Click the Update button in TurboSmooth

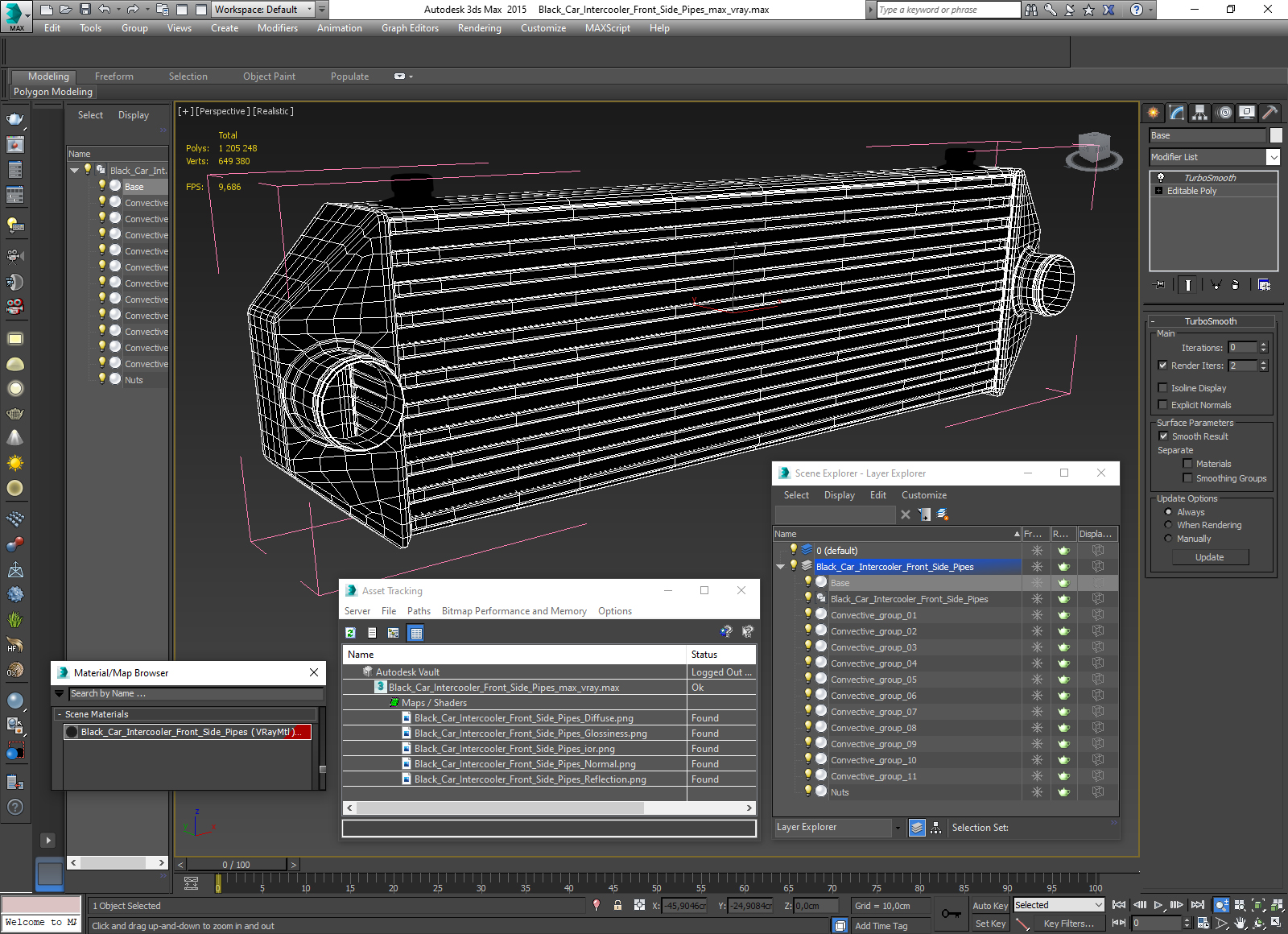click(x=1209, y=557)
